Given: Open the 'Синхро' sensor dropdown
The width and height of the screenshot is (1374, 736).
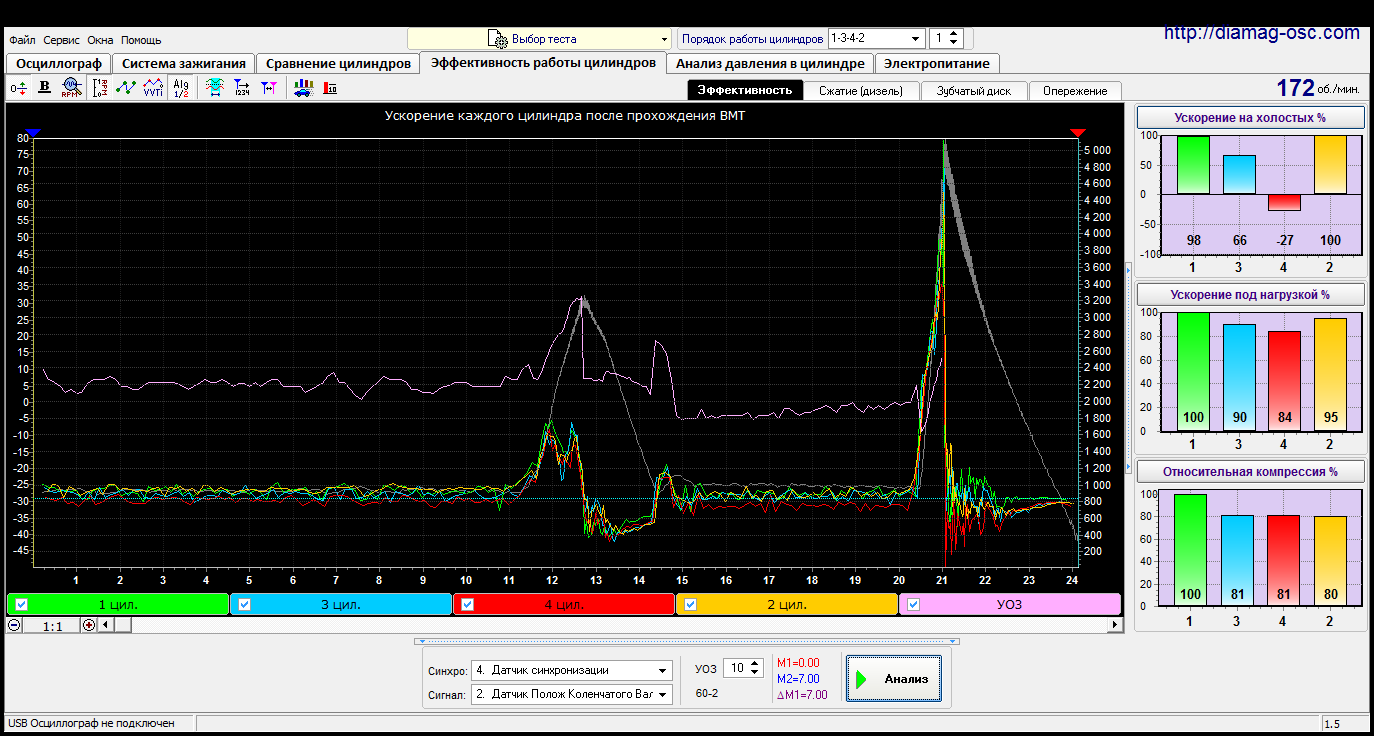Looking at the screenshot, I should tap(572, 670).
